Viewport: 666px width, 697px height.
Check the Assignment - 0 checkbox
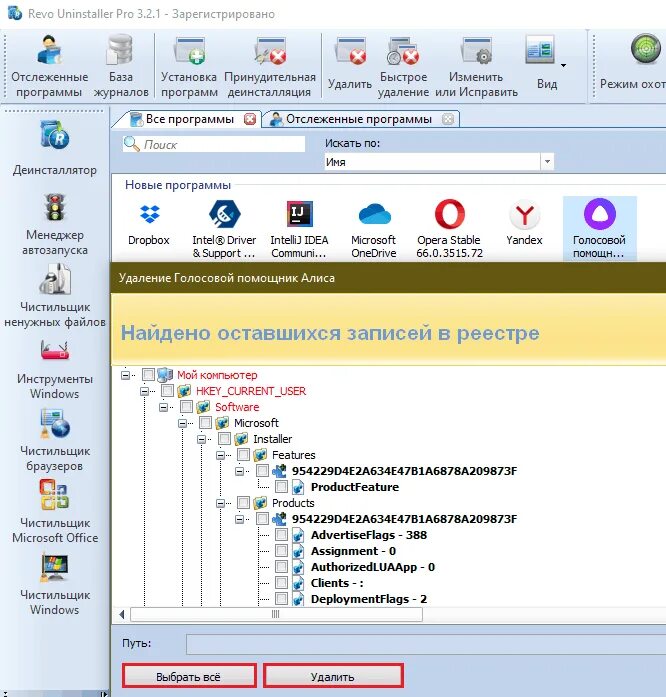tap(281, 551)
